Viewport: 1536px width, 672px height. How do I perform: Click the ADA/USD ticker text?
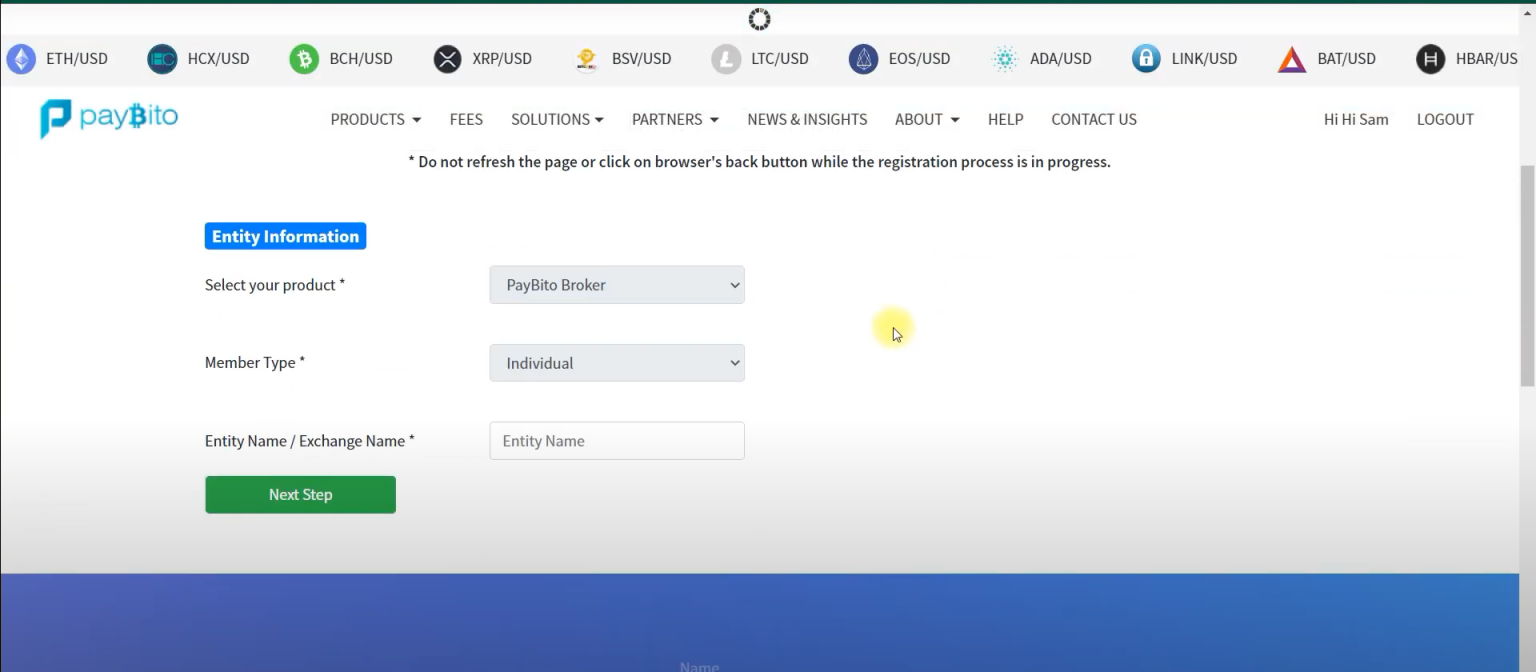coord(1061,59)
